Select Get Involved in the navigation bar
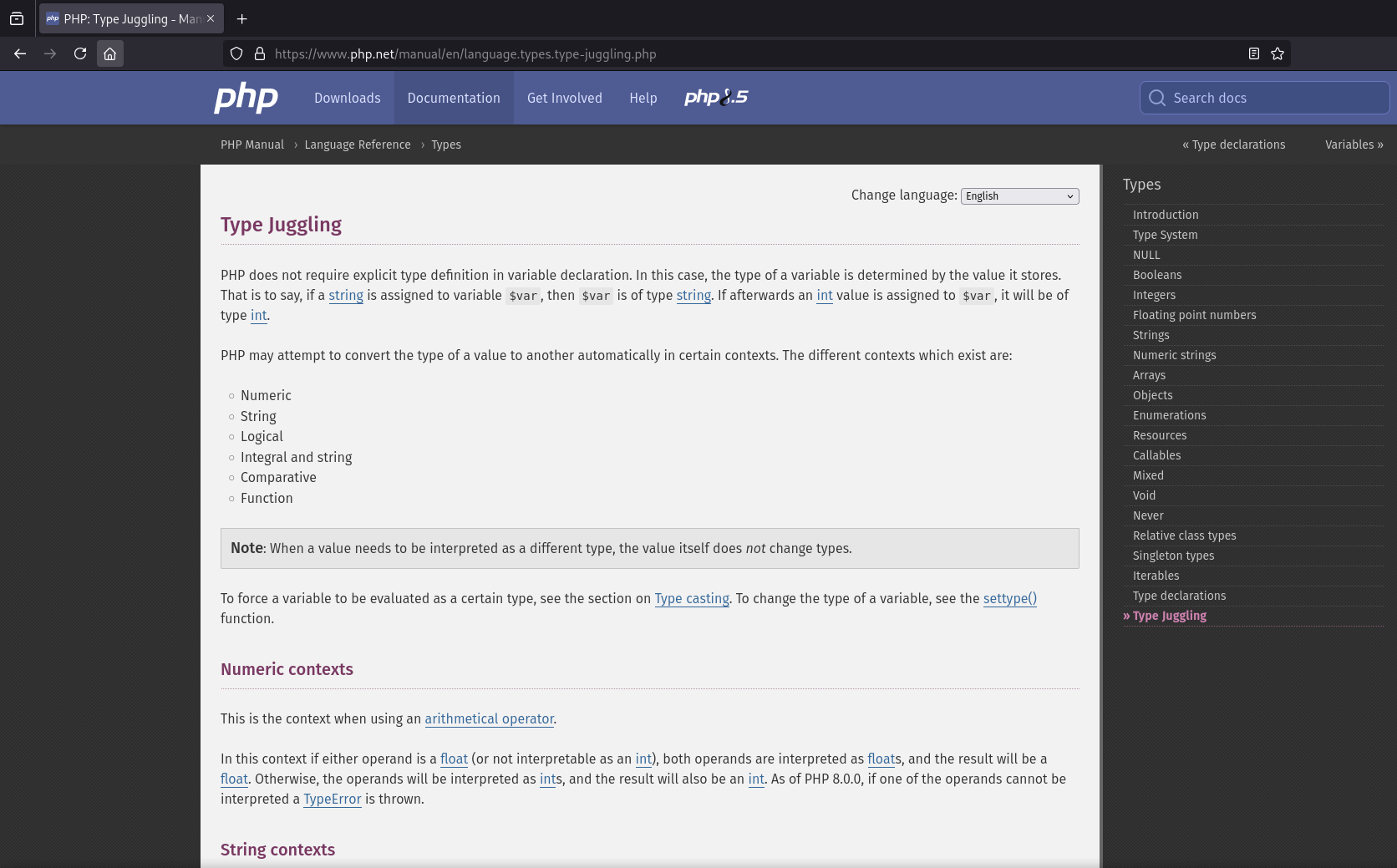The width and height of the screenshot is (1397, 868). [x=564, y=98]
